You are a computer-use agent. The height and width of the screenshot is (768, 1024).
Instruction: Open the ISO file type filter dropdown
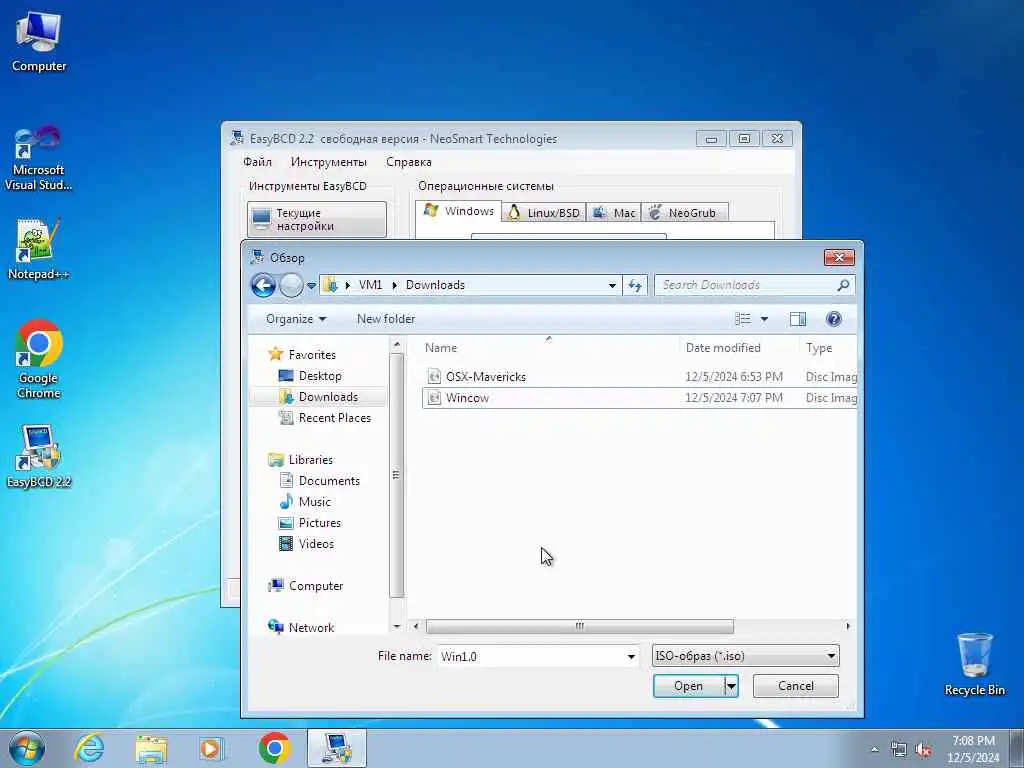[x=745, y=656]
